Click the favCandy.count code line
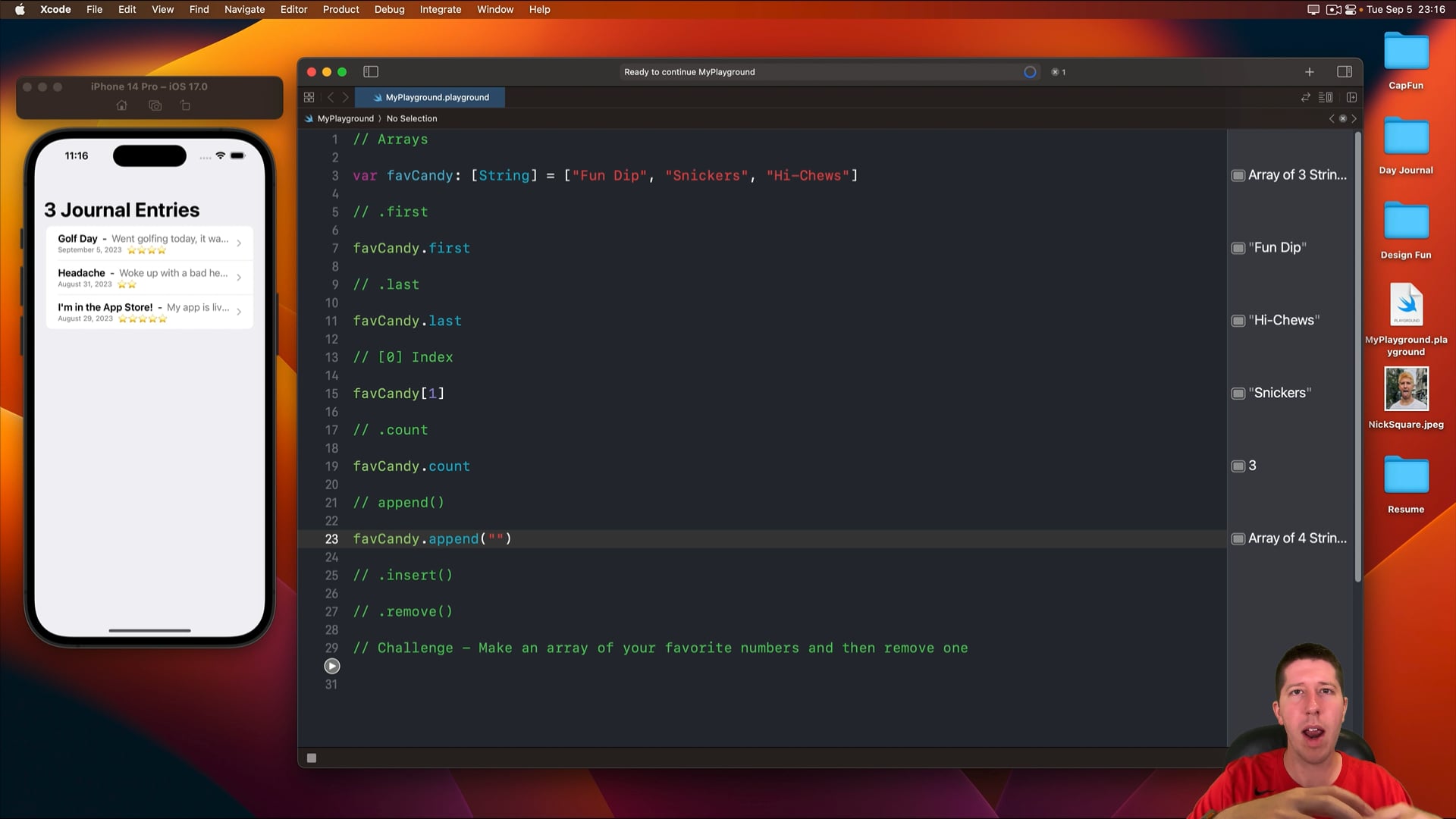The image size is (1456, 819). [411, 466]
